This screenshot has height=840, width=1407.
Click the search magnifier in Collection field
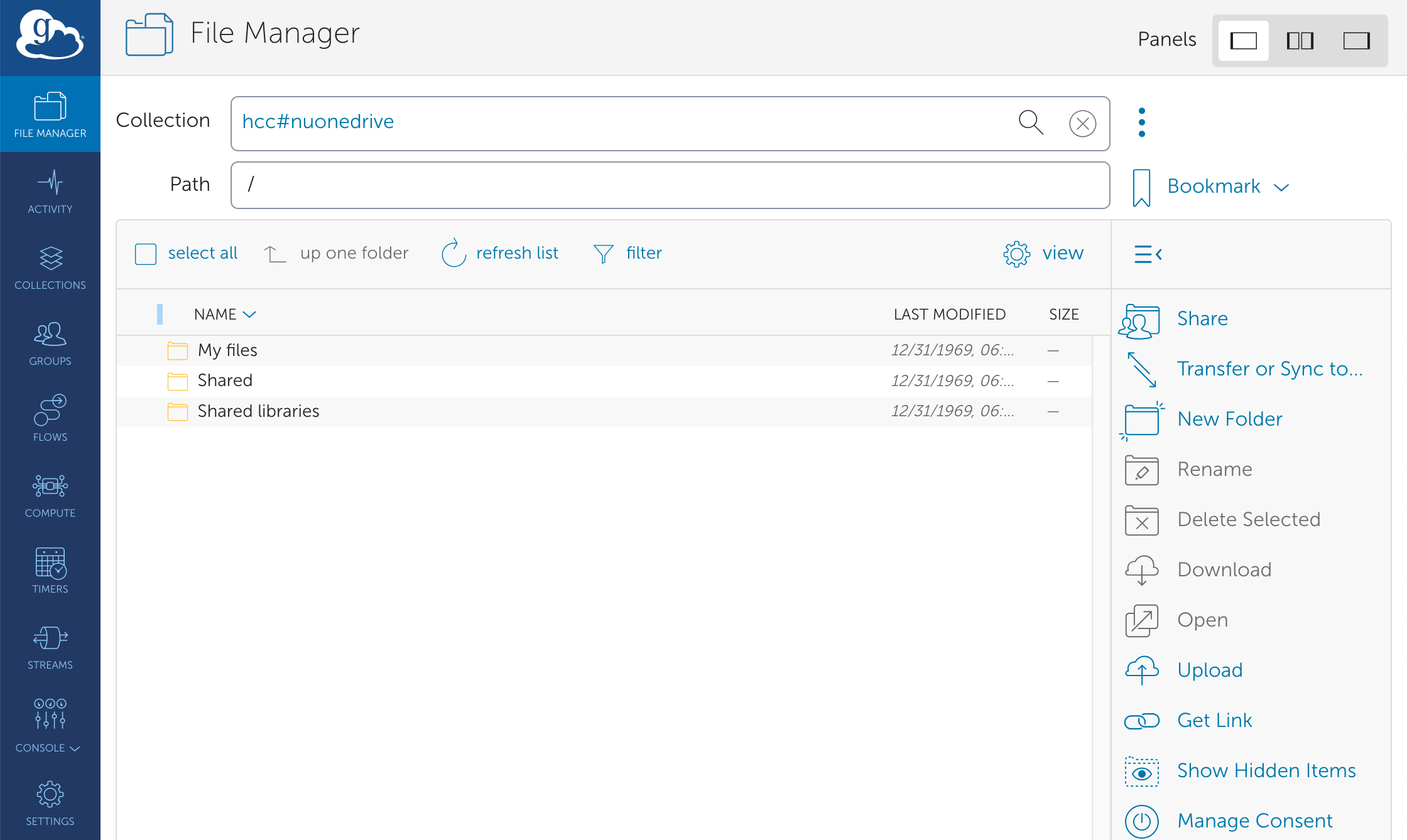pyautogui.click(x=1030, y=122)
